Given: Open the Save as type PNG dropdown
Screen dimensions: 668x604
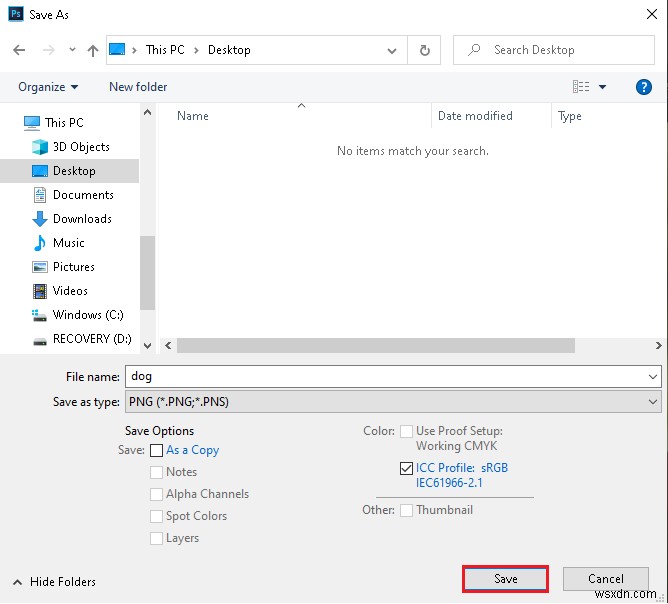Looking at the screenshot, I should pyautogui.click(x=393, y=402).
